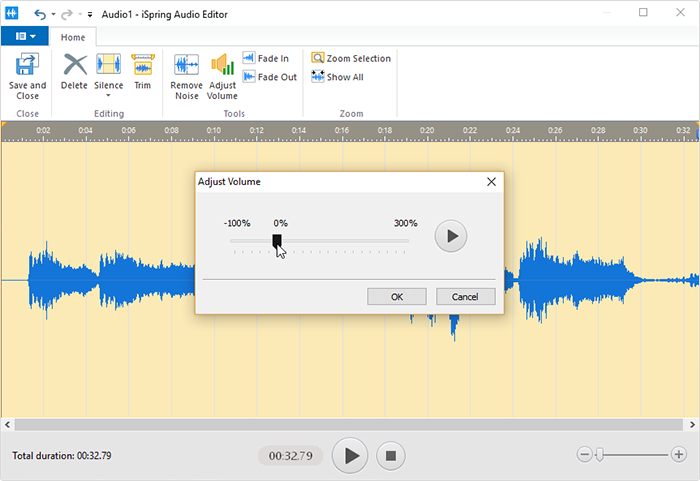The width and height of the screenshot is (700, 481).
Task: Cancel the Adjust Volume dialog
Action: [x=465, y=297]
